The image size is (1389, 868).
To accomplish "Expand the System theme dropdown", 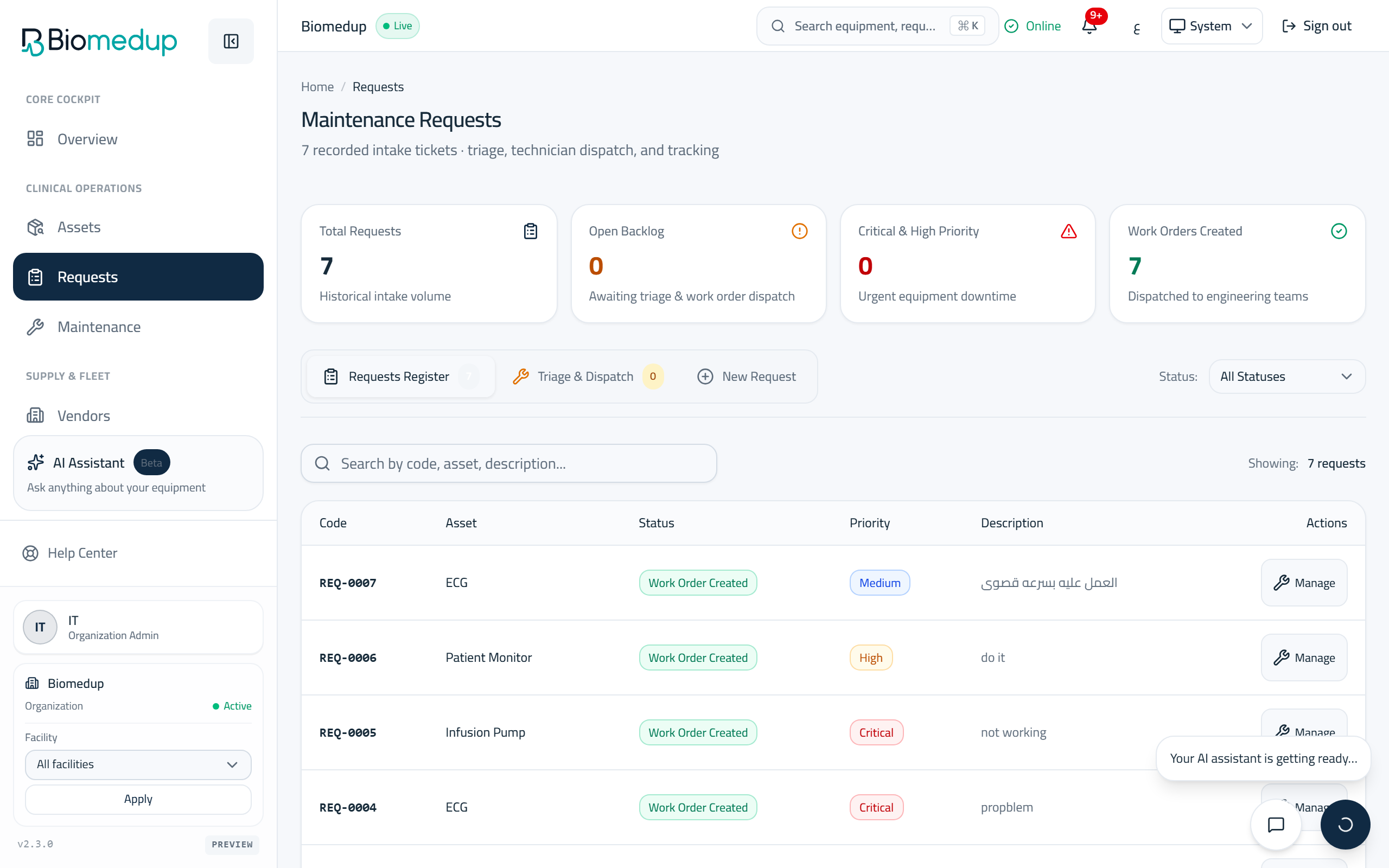I will click(1211, 26).
